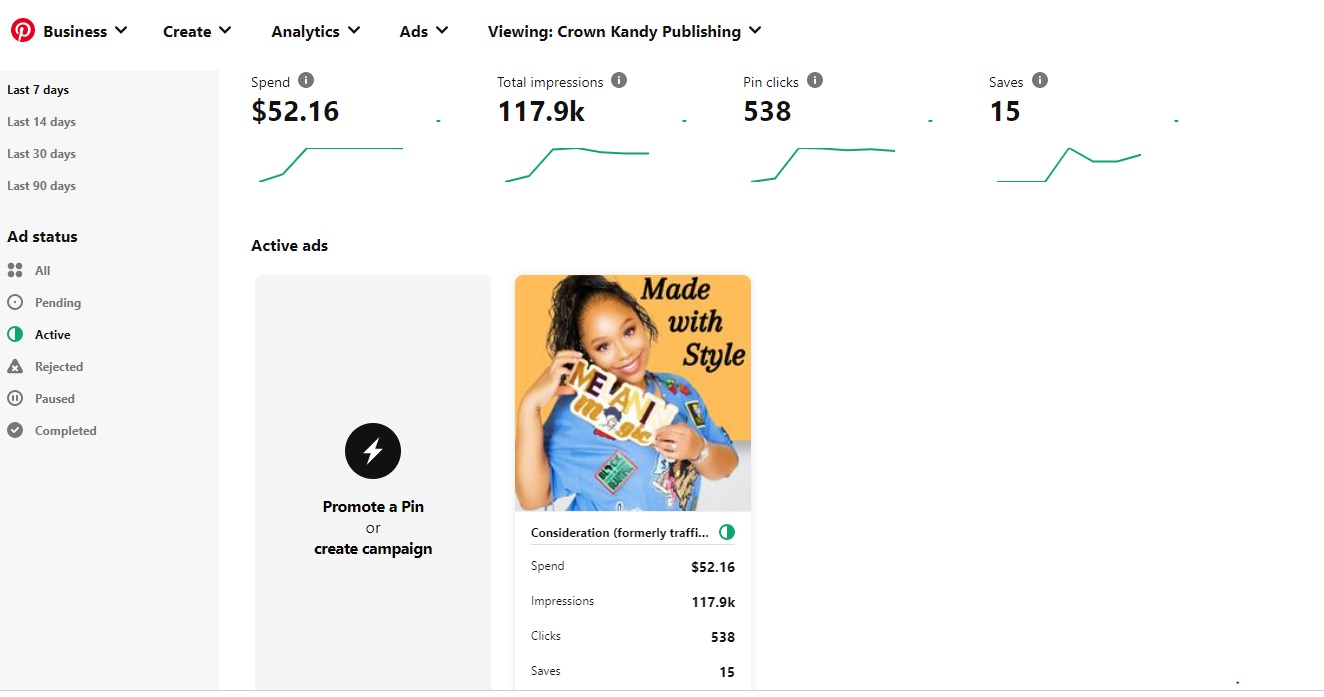Expand the Business dropdown menu
This screenshot has width=1324, height=697.
click(x=85, y=31)
